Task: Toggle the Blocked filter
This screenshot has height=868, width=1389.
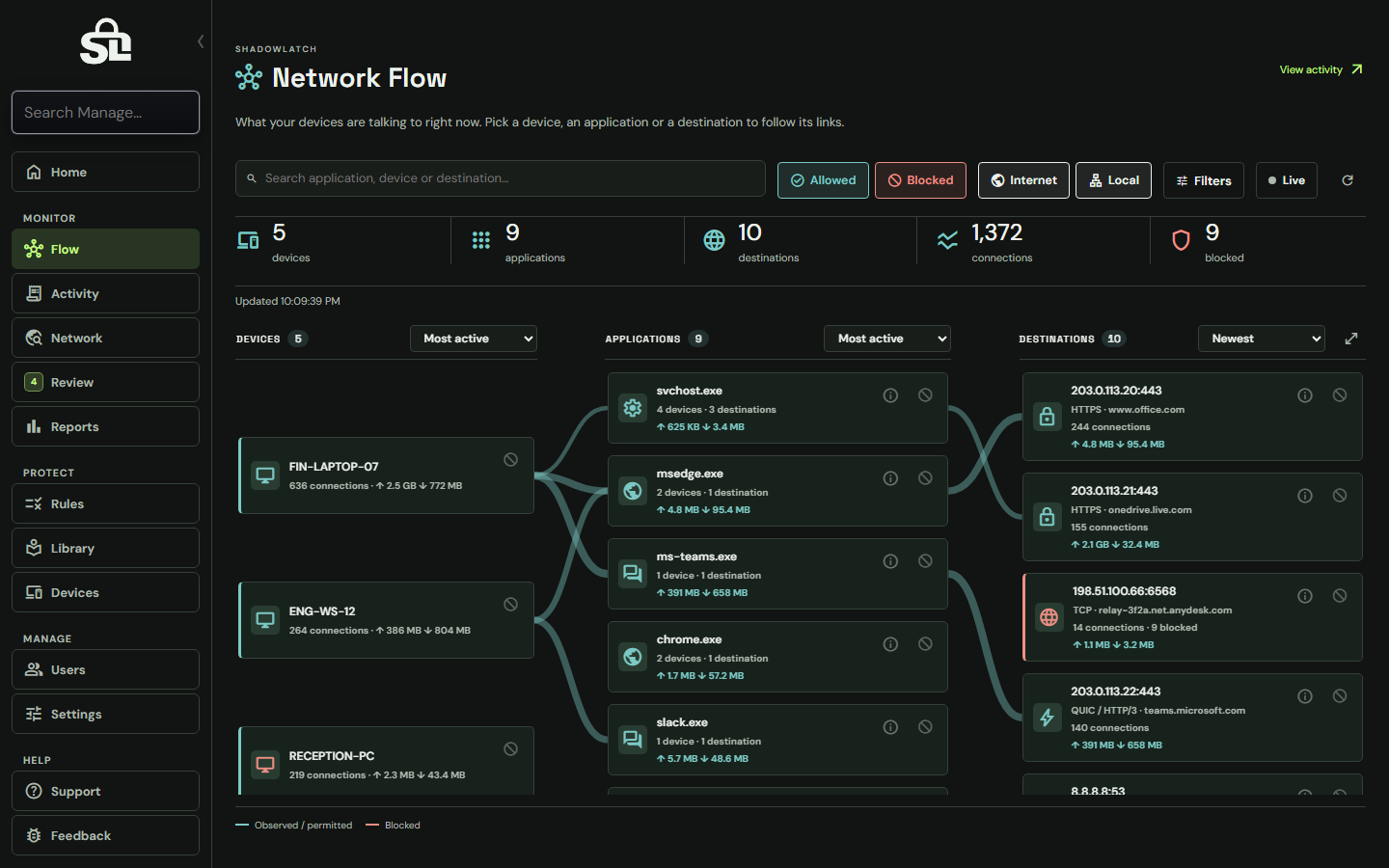Action: click(x=920, y=180)
